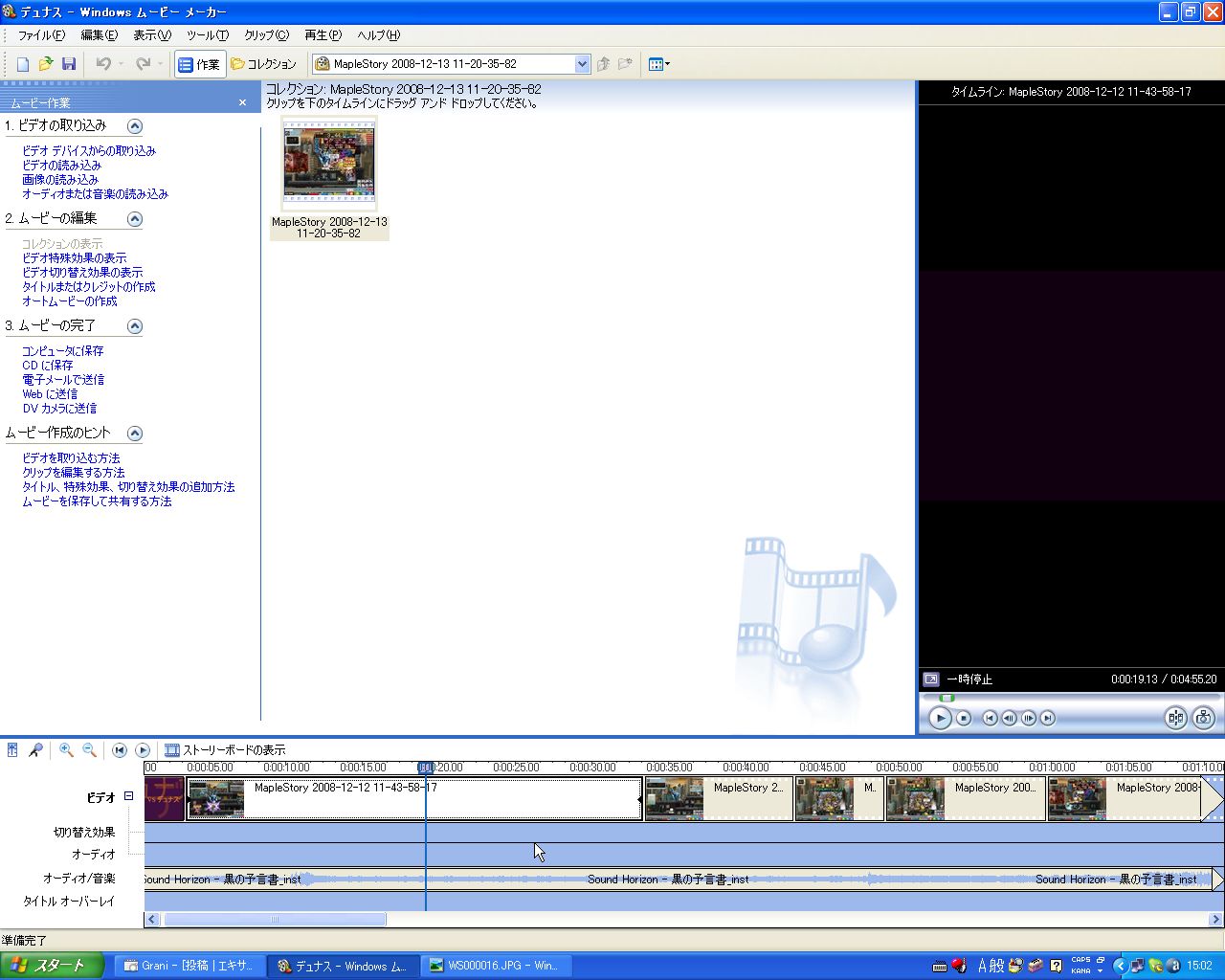This screenshot has width=1225, height=980.
Task: Open the collection dropdown MapleStory 2008-12-13
Action: click(452, 64)
